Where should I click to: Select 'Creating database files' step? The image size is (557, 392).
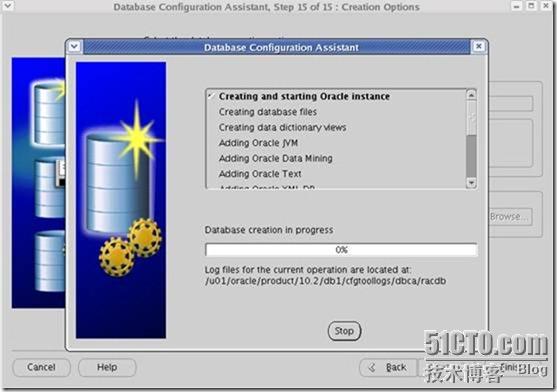pos(267,112)
